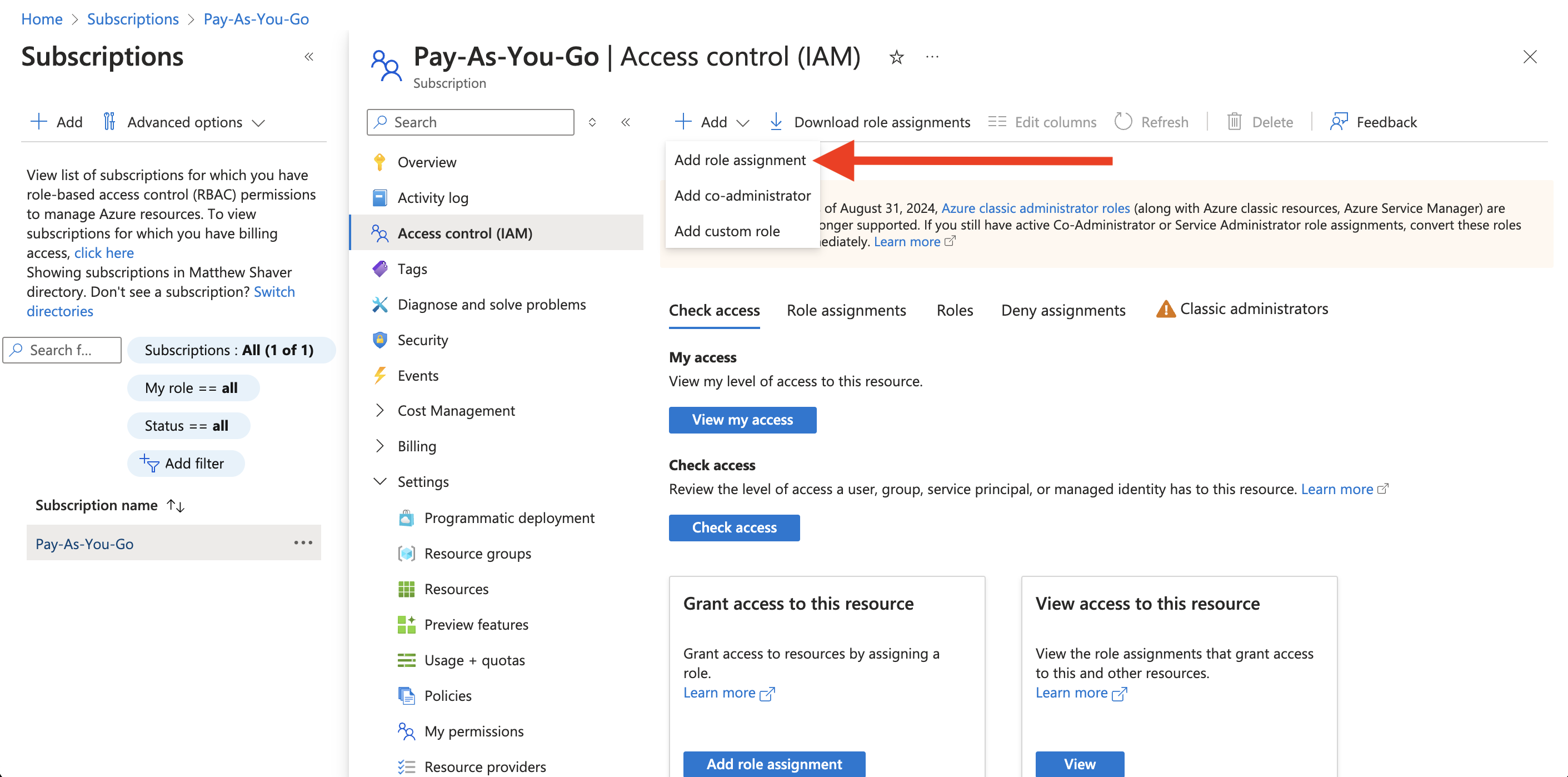Image resolution: width=1568 pixels, height=777 pixels.
Task: Collapse the Settings section
Action: pos(380,481)
